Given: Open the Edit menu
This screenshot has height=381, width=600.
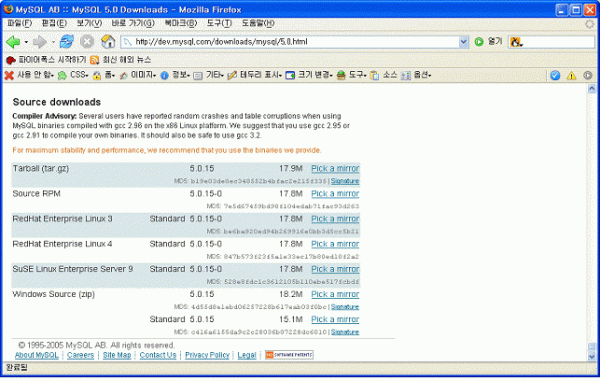Looking at the screenshot, I should [54, 23].
